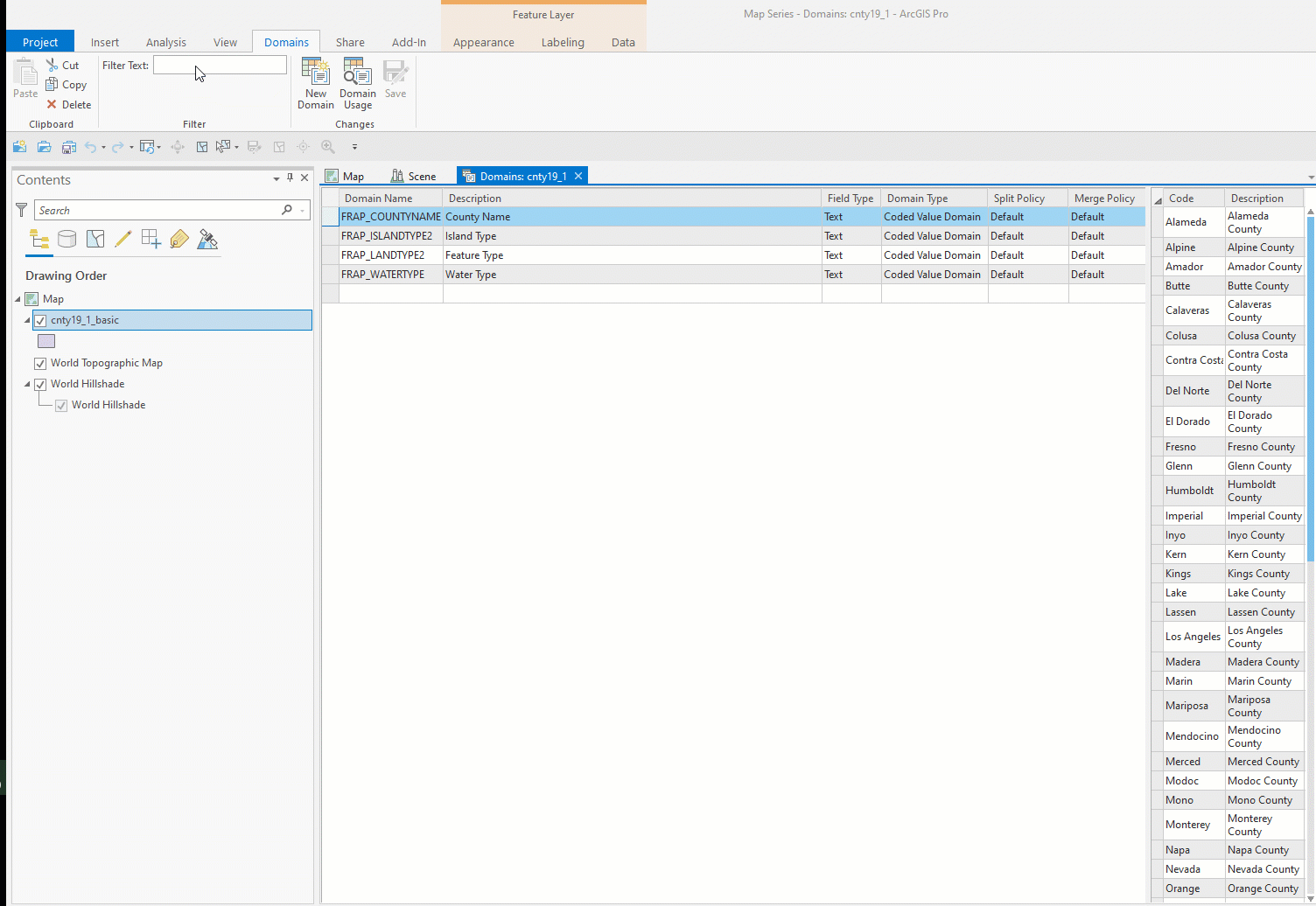The width and height of the screenshot is (1316, 906).
Task: Open the Appearance contextual tab
Action: 484,42
